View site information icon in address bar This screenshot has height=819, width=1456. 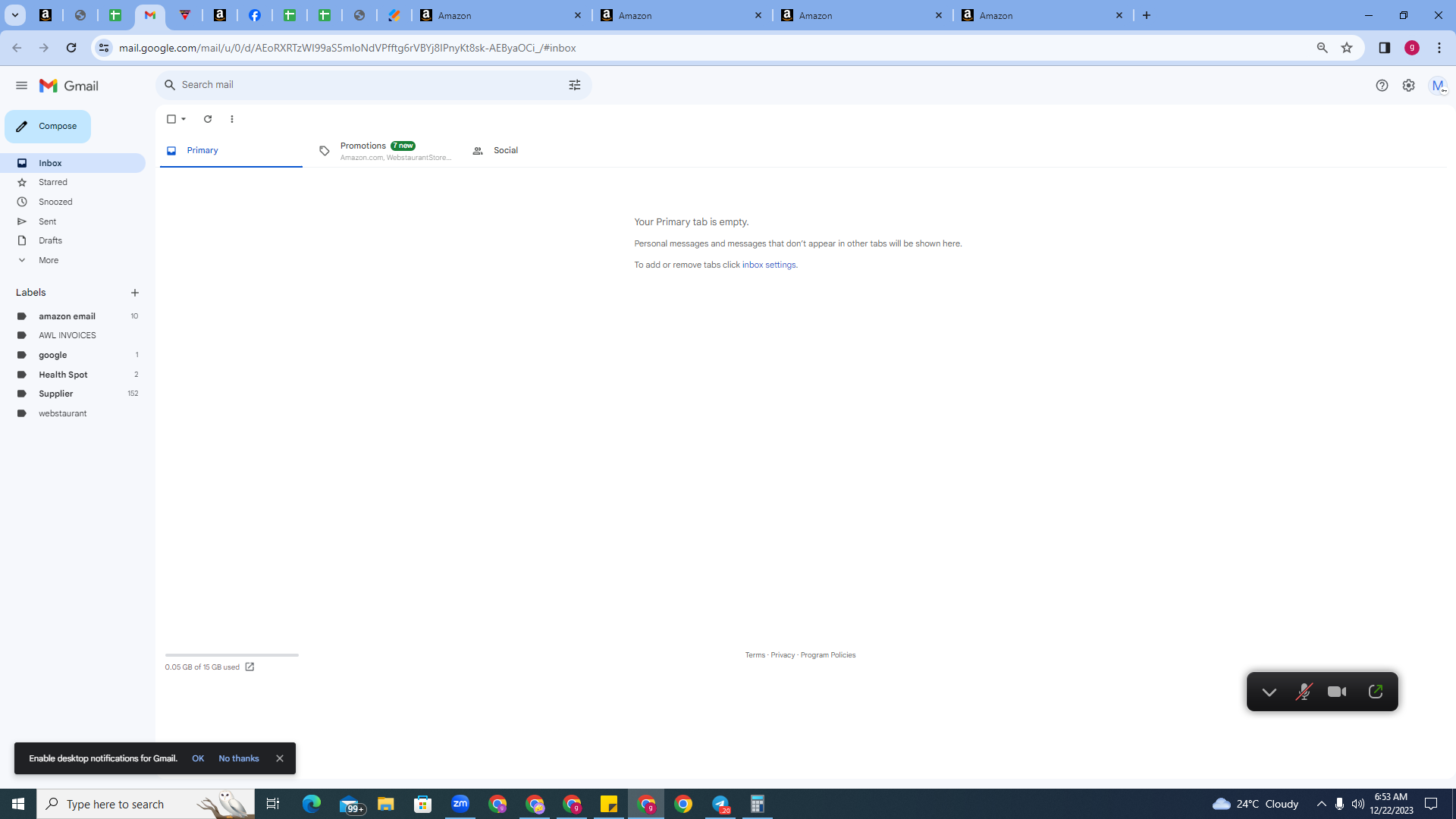[x=104, y=48]
